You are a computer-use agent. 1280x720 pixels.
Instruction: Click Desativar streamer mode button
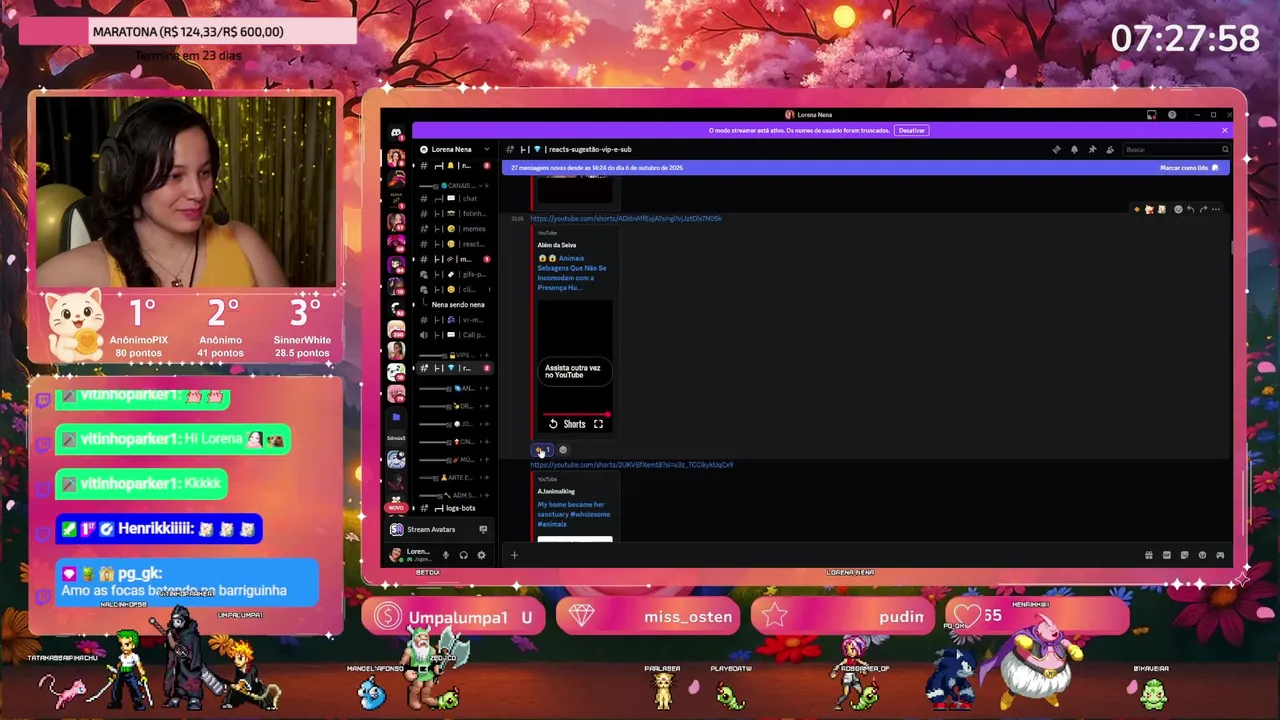911,130
